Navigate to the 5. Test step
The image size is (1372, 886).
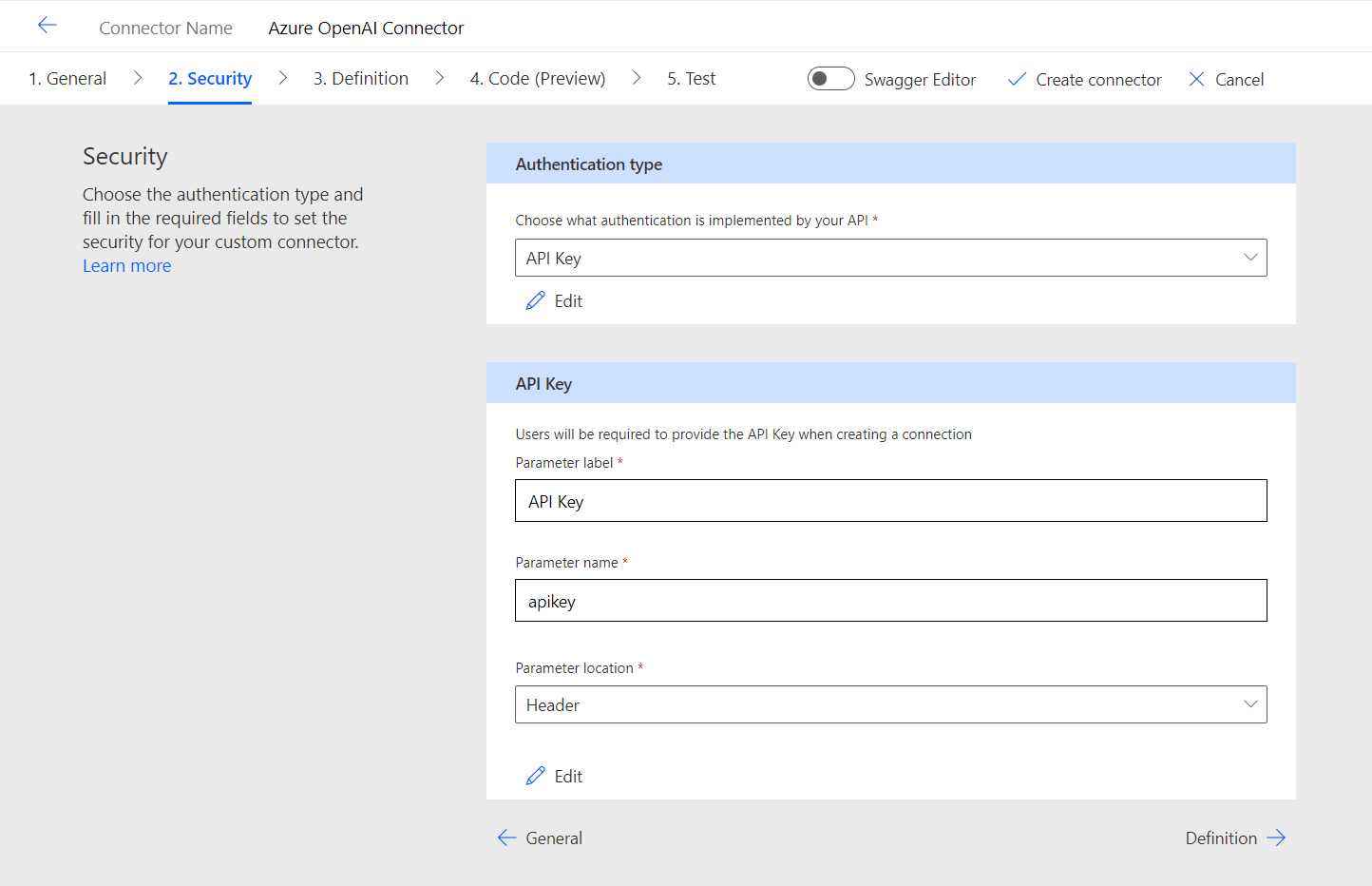691,79
